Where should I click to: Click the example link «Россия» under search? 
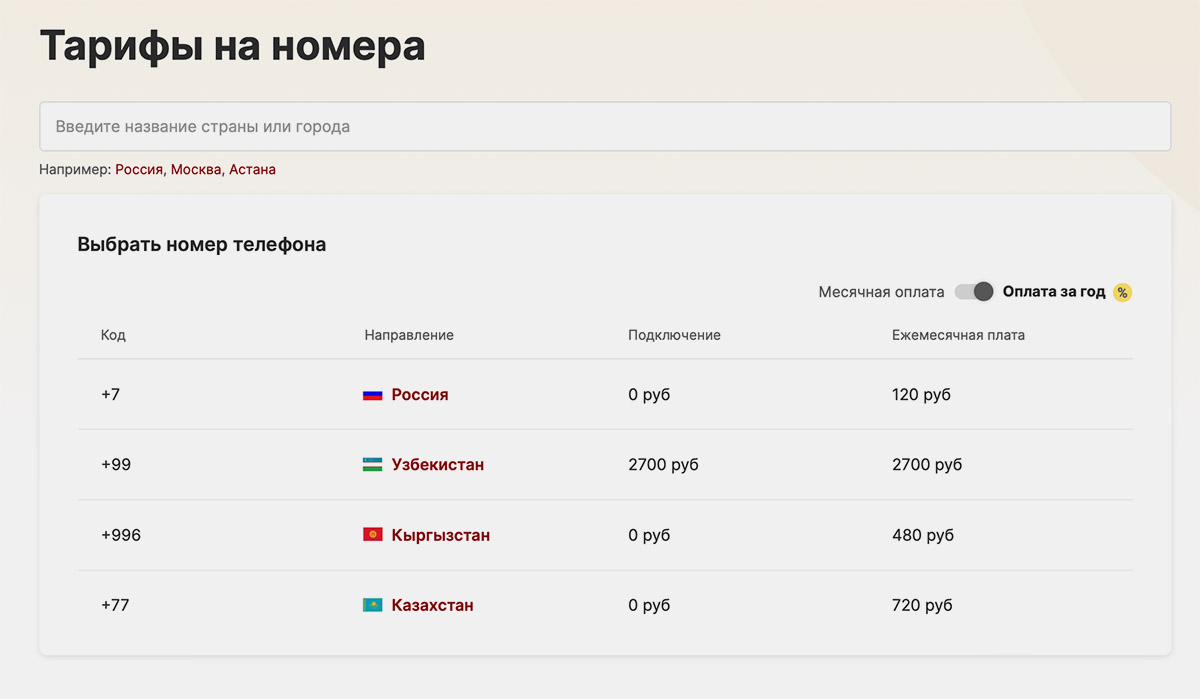coord(139,170)
